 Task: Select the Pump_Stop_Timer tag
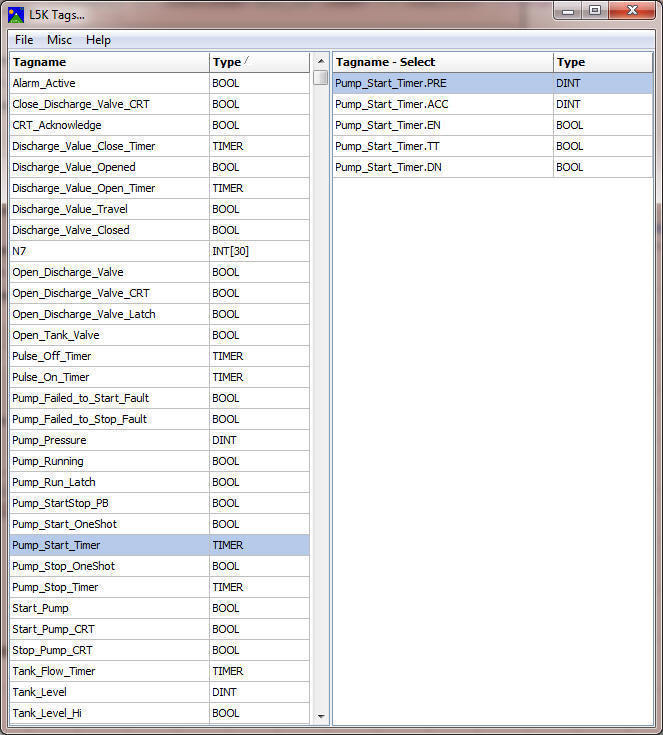pyautogui.click(x=159, y=587)
